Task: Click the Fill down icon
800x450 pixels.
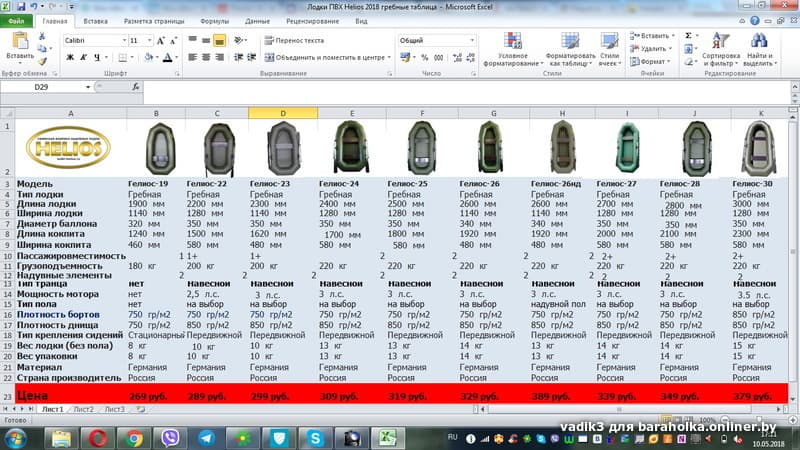Action: click(688, 48)
